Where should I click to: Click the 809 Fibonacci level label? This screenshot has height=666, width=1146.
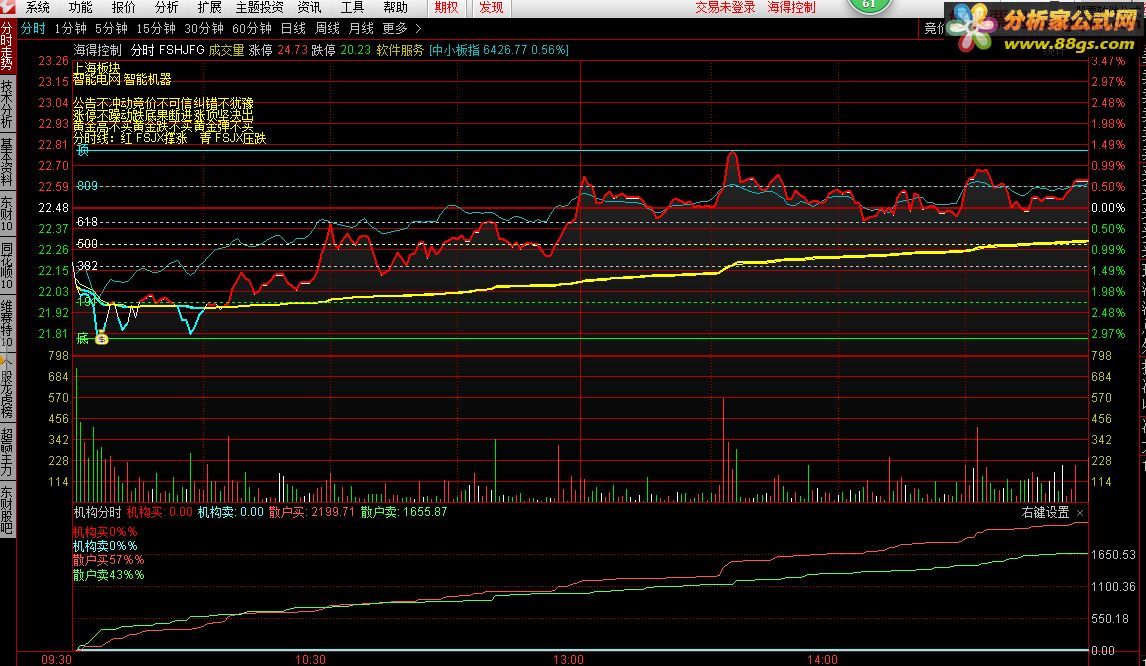point(87,186)
